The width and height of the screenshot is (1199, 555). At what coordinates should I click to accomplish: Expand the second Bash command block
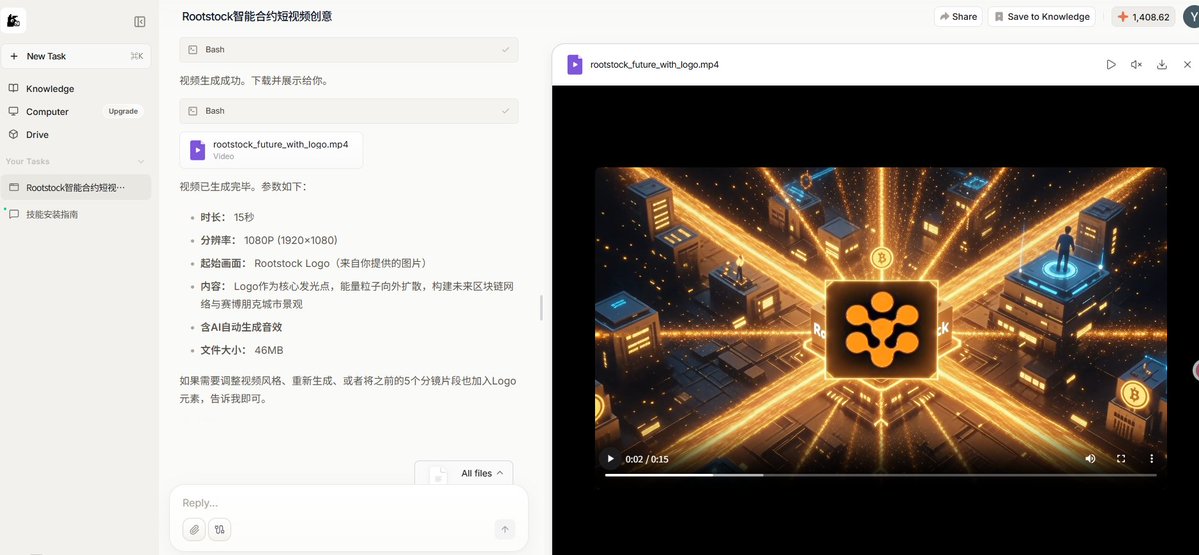pos(349,111)
